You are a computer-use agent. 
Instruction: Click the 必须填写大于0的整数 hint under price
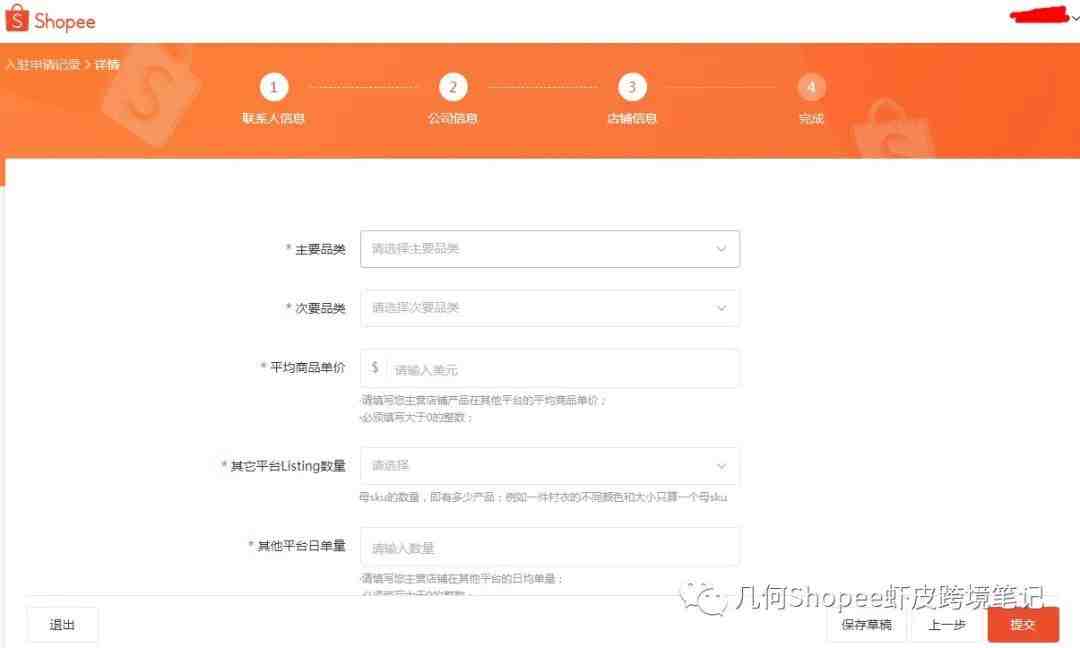[417, 417]
